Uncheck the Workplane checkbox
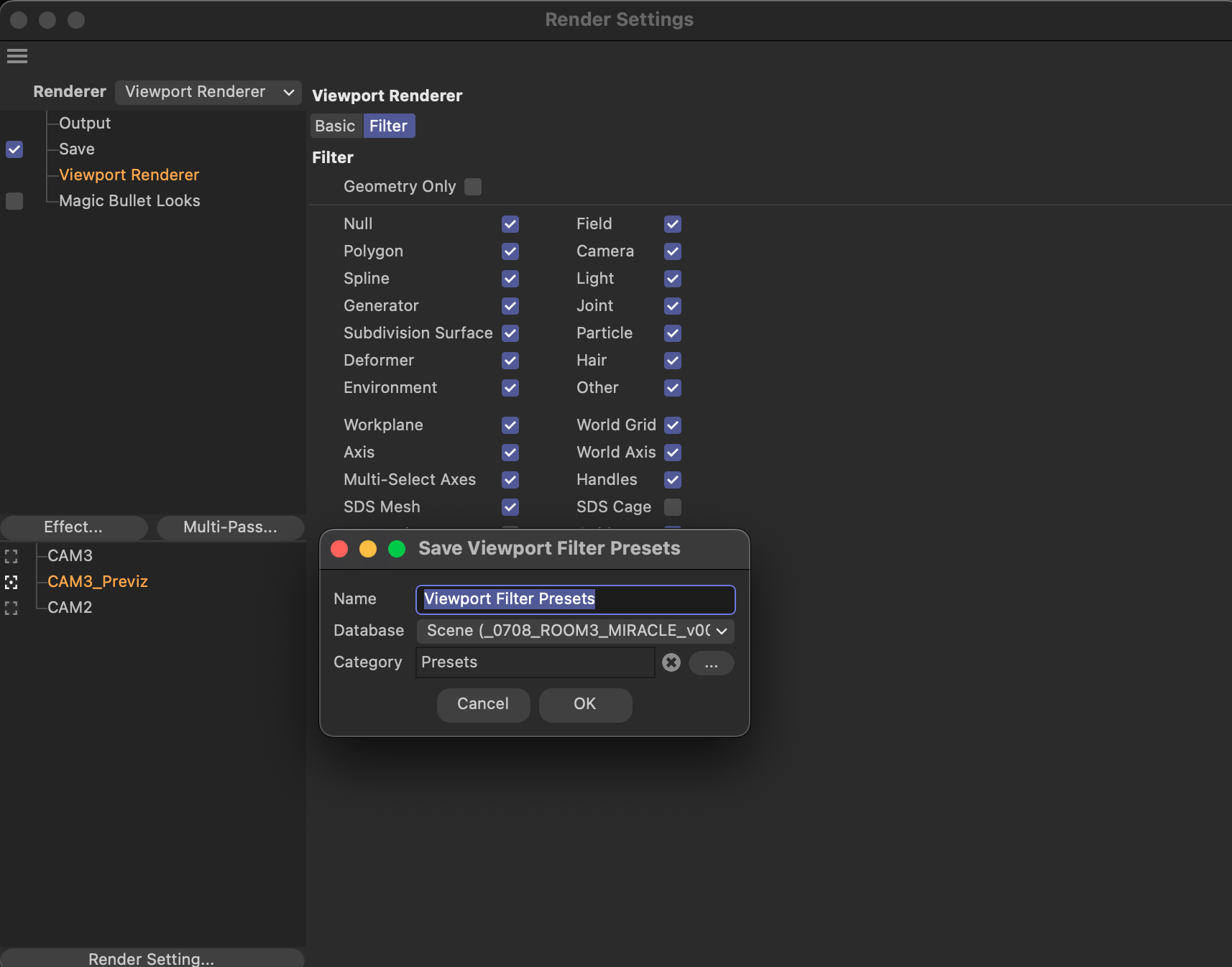1232x967 pixels. [x=510, y=425]
